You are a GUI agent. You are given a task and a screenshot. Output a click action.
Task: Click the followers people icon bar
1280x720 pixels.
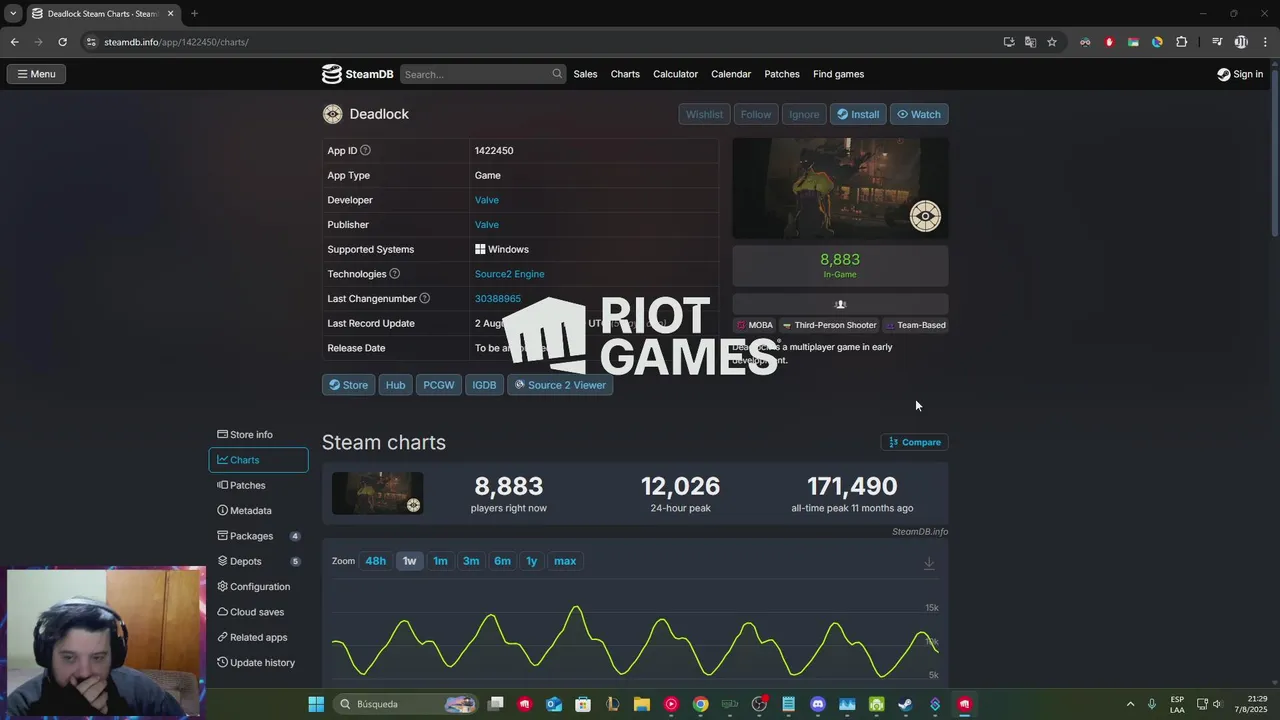(840, 304)
